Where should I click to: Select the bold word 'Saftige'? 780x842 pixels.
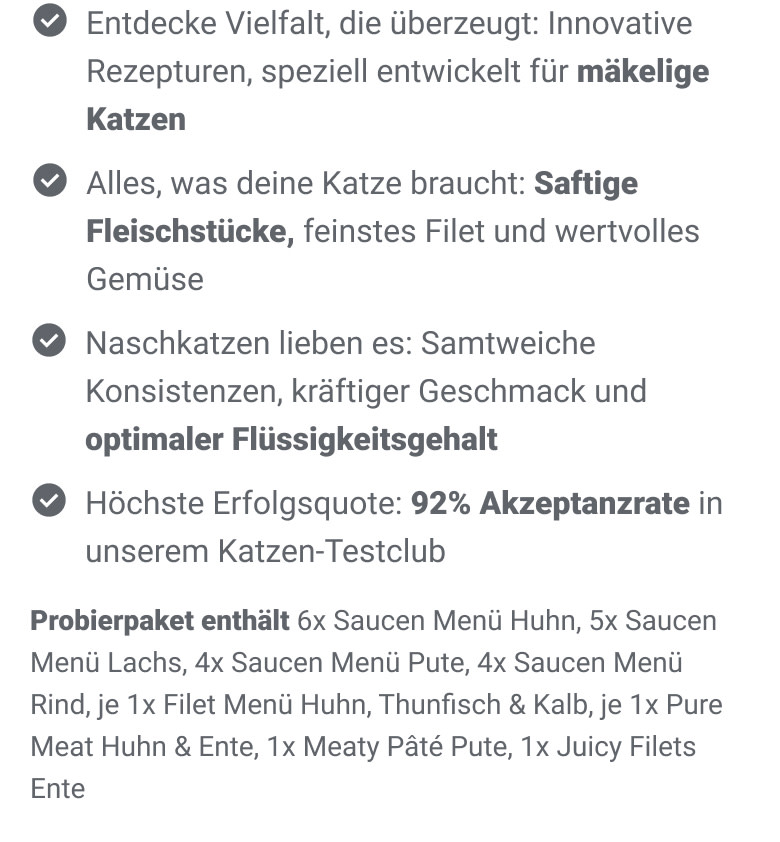click(586, 184)
